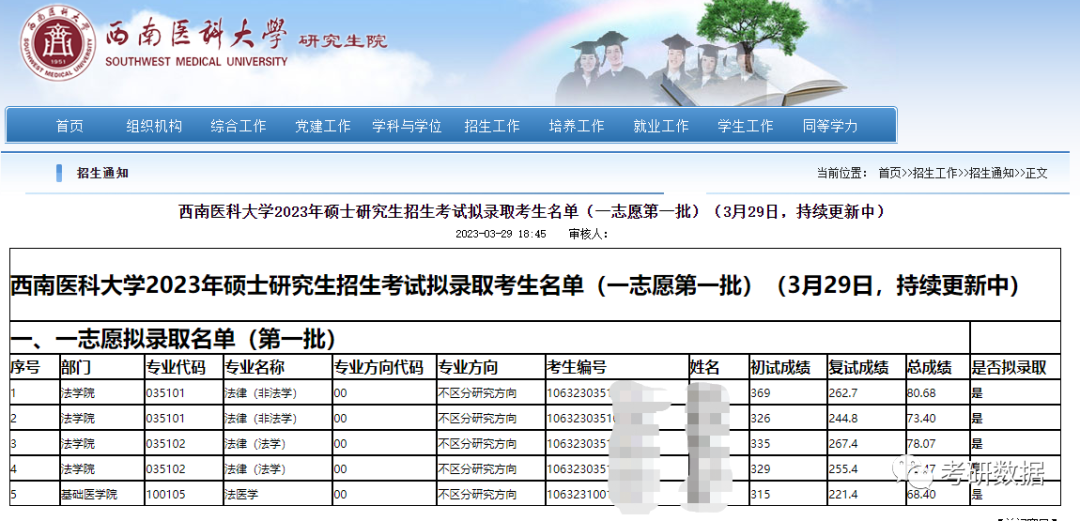Click 法律（法学） in row 3
1080x521 pixels.
click(x=256, y=444)
